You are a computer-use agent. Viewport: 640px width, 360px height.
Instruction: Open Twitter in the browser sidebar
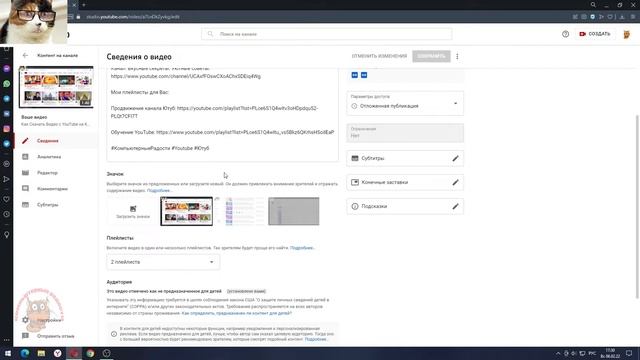click(x=7, y=144)
